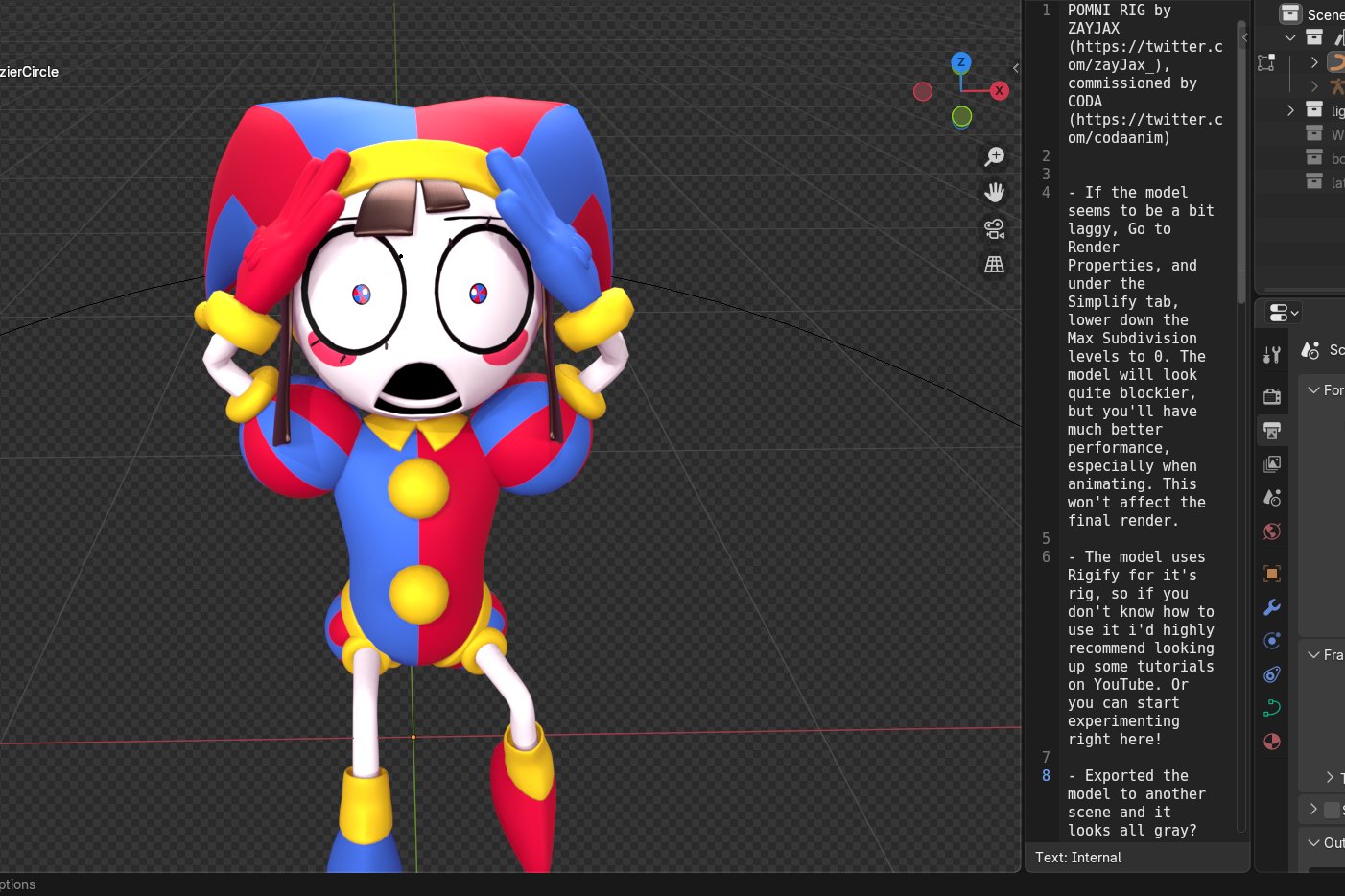
Task: Click the first collection icon under Scene Collection
Action: (x=1314, y=37)
